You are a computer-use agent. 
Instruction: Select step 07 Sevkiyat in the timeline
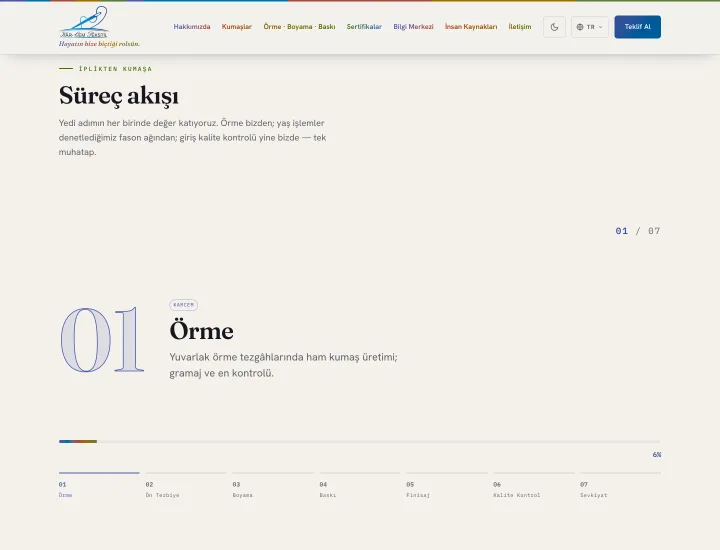pos(620,486)
